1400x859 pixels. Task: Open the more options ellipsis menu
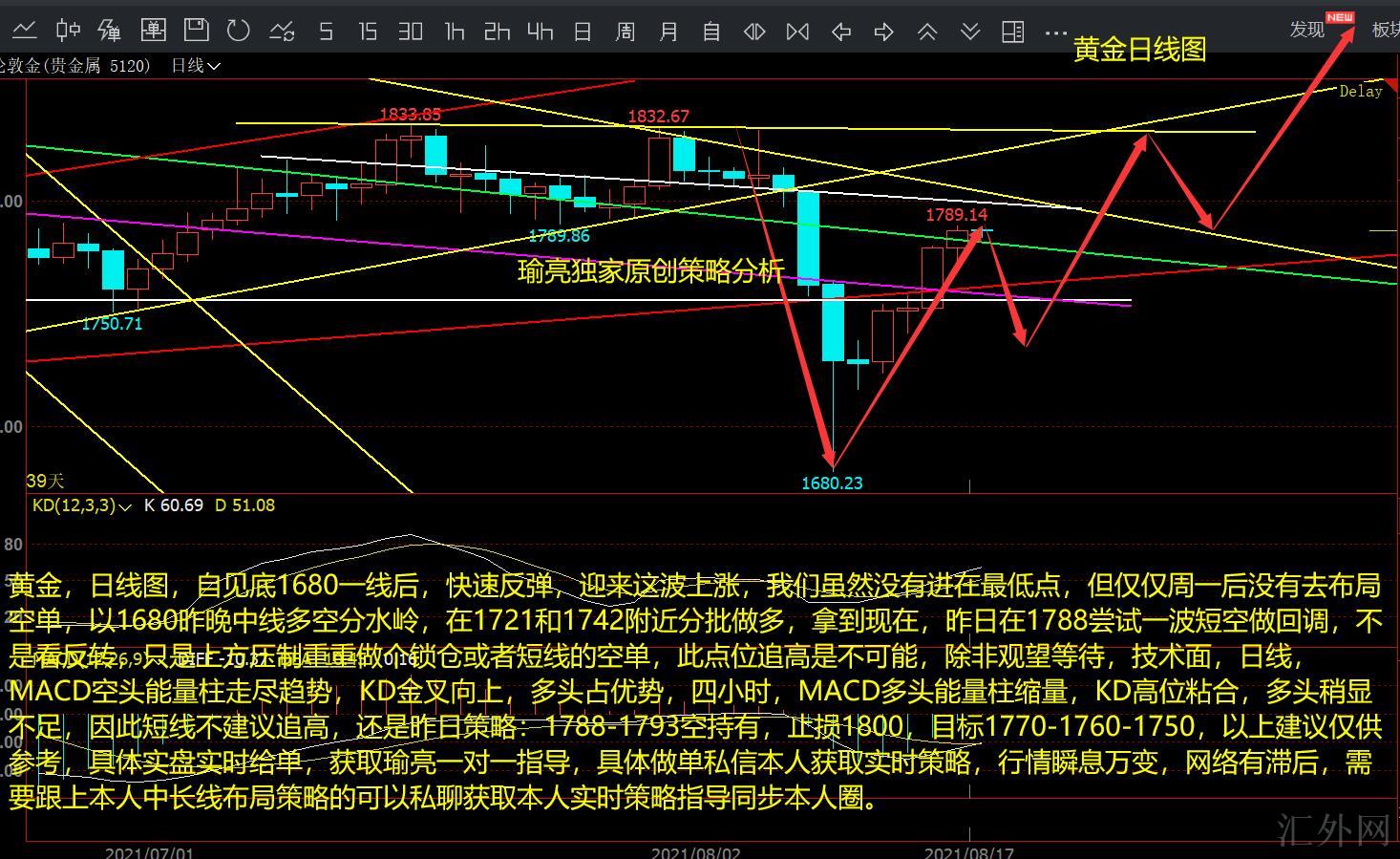tap(1056, 32)
